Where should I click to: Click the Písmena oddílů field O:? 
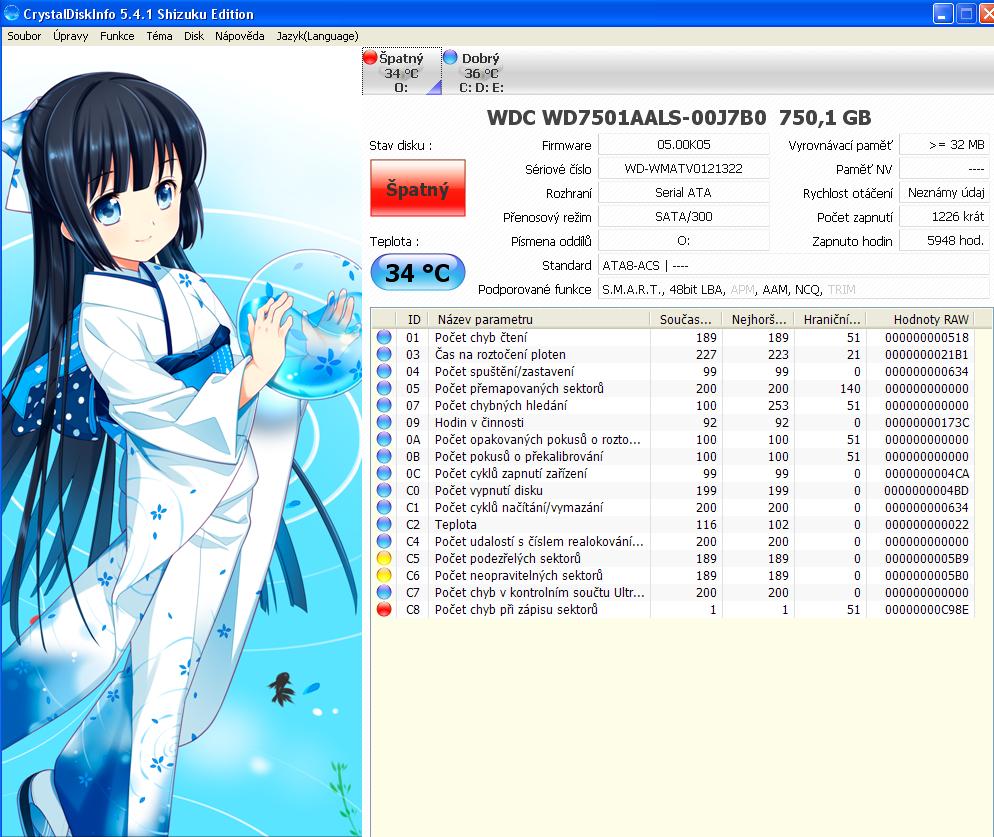683,241
